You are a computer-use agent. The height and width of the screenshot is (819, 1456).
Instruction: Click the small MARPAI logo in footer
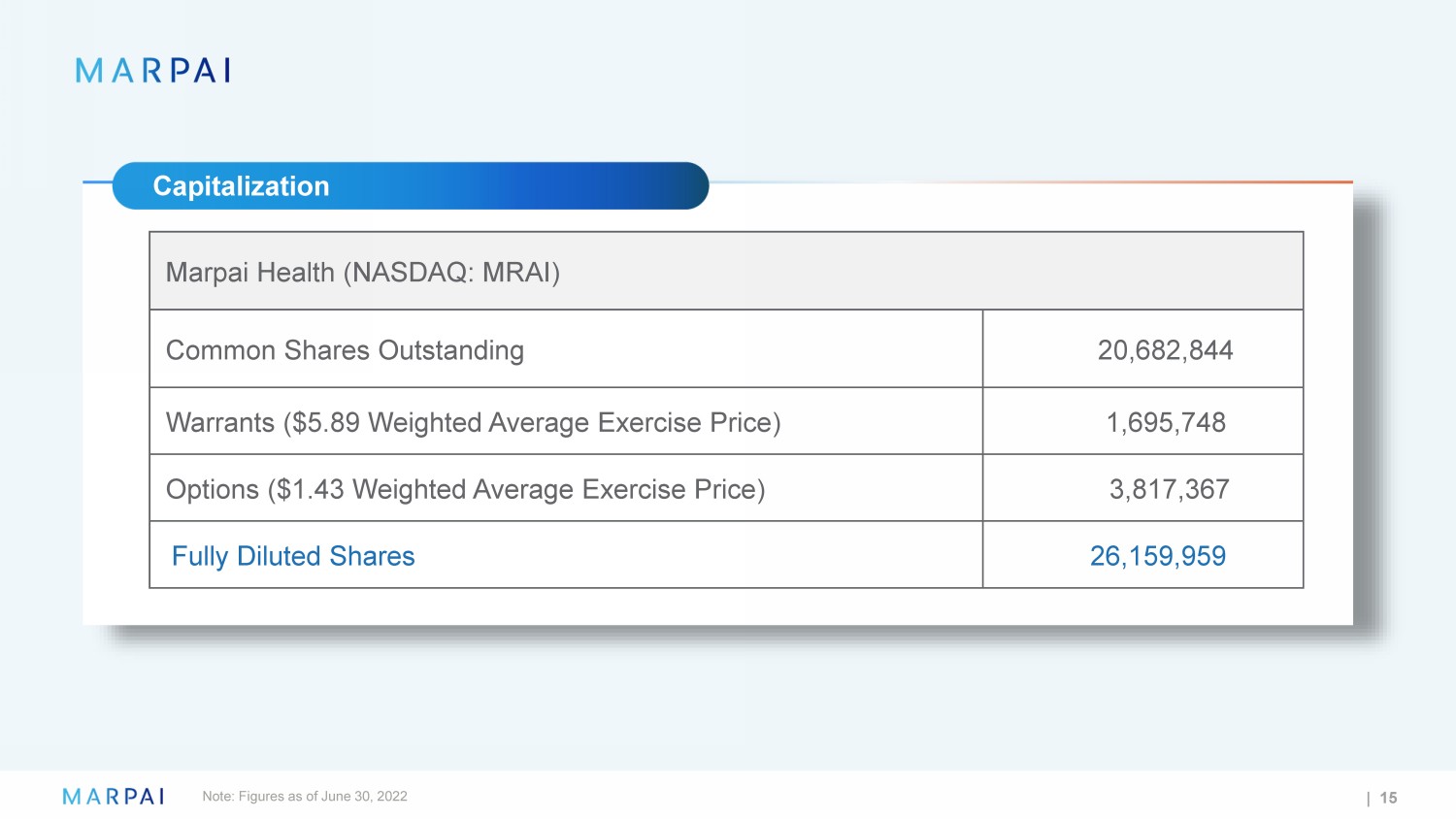pyautogui.click(x=114, y=797)
